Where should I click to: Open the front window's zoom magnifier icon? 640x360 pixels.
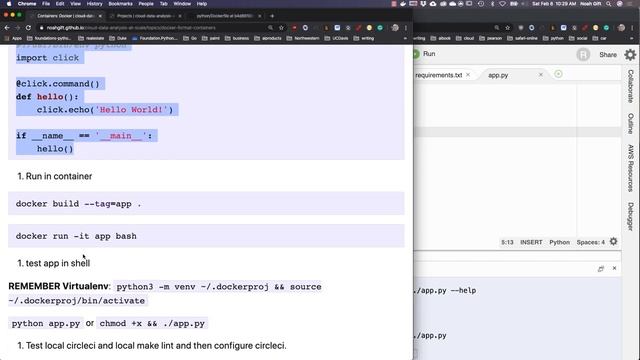270,28
